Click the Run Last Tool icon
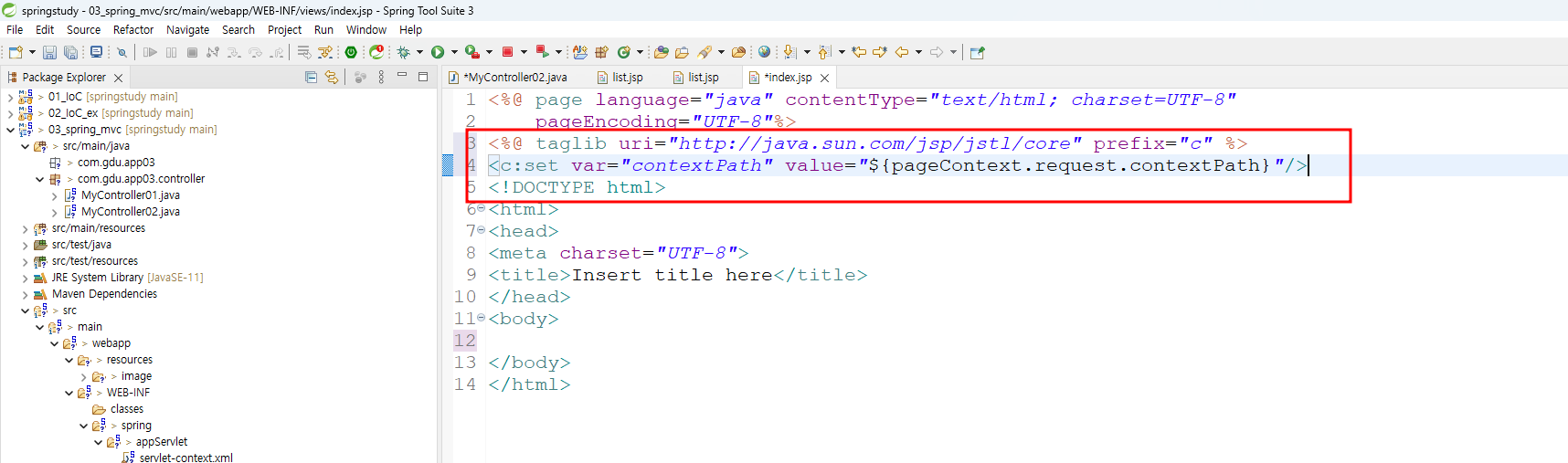Viewport: 1568px width, 463px height. pos(471,52)
